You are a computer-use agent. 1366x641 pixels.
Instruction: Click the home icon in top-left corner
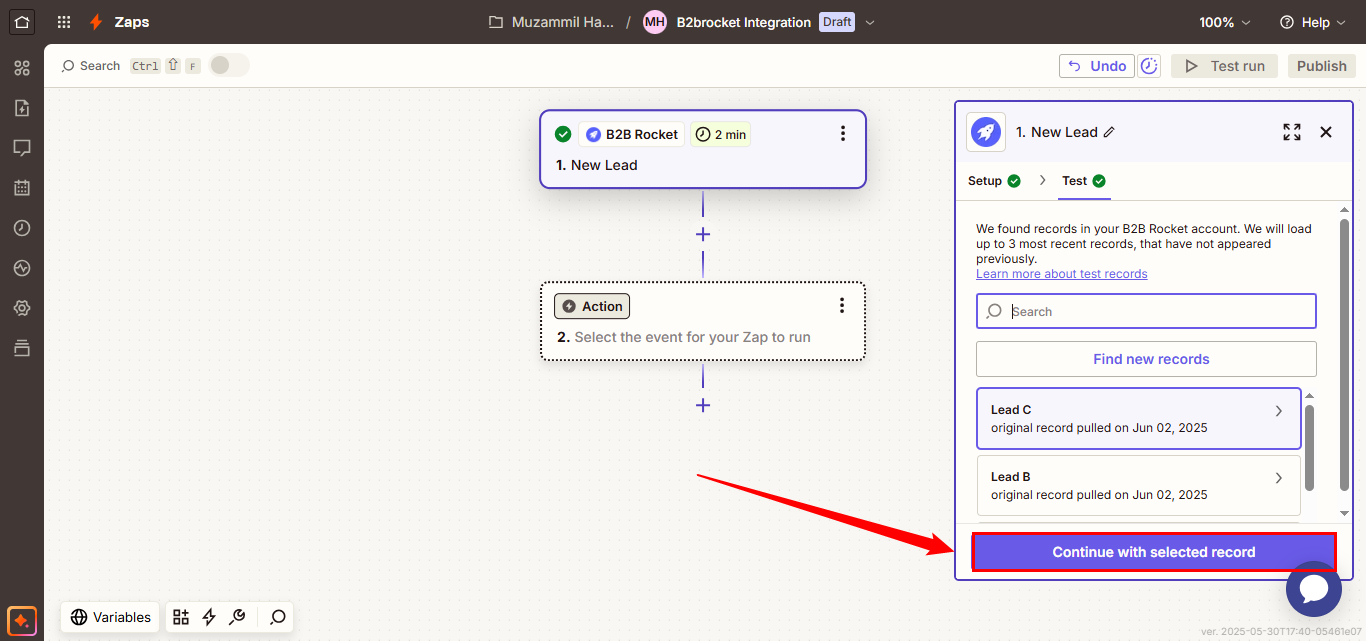pyautogui.click(x=22, y=21)
